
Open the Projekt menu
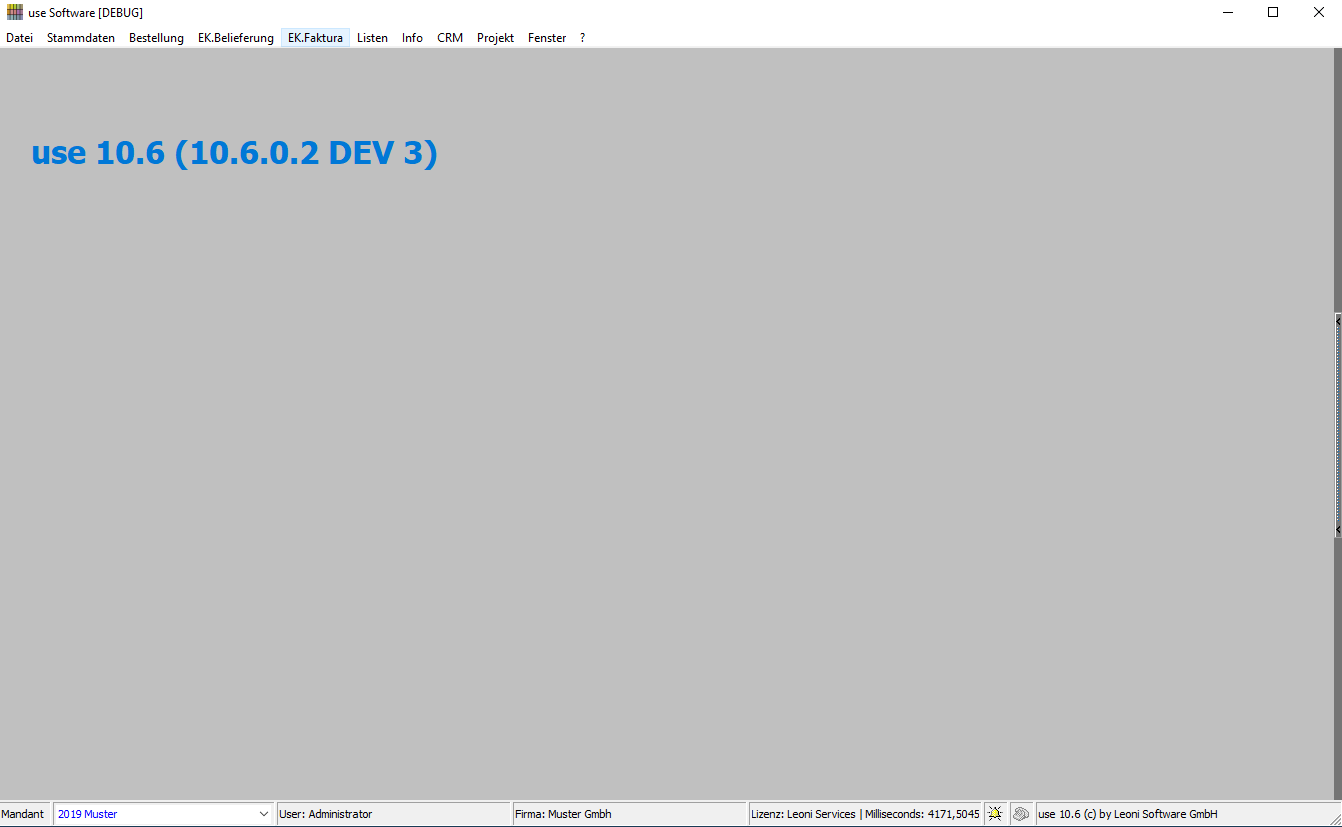(495, 38)
